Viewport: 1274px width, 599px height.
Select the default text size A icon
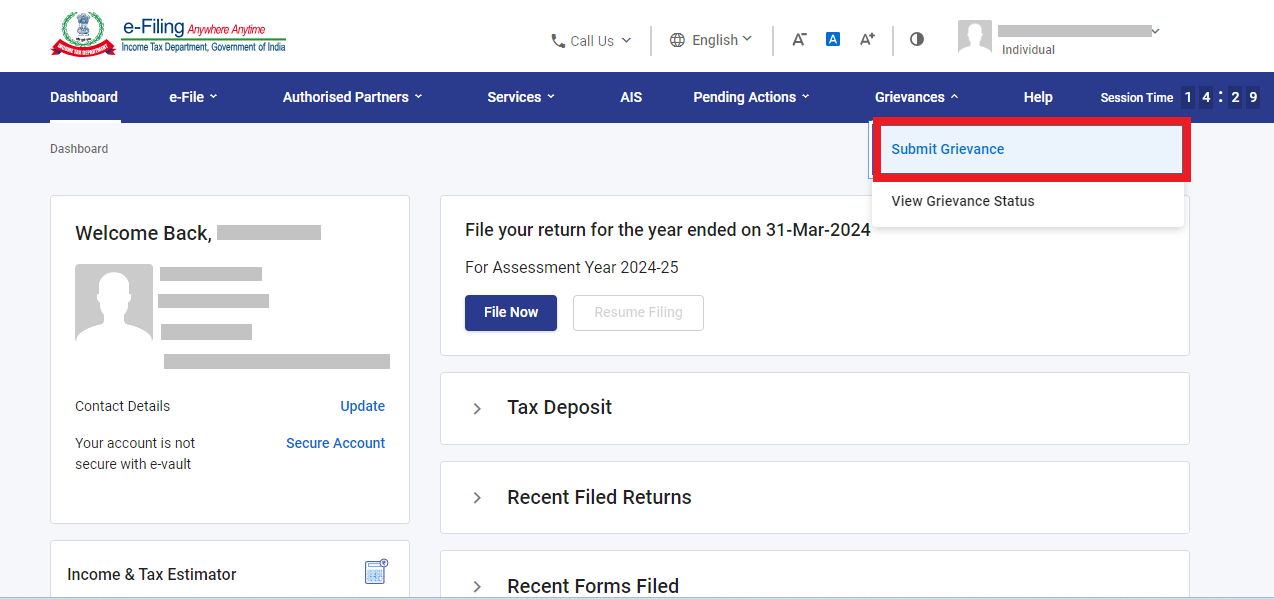832,38
